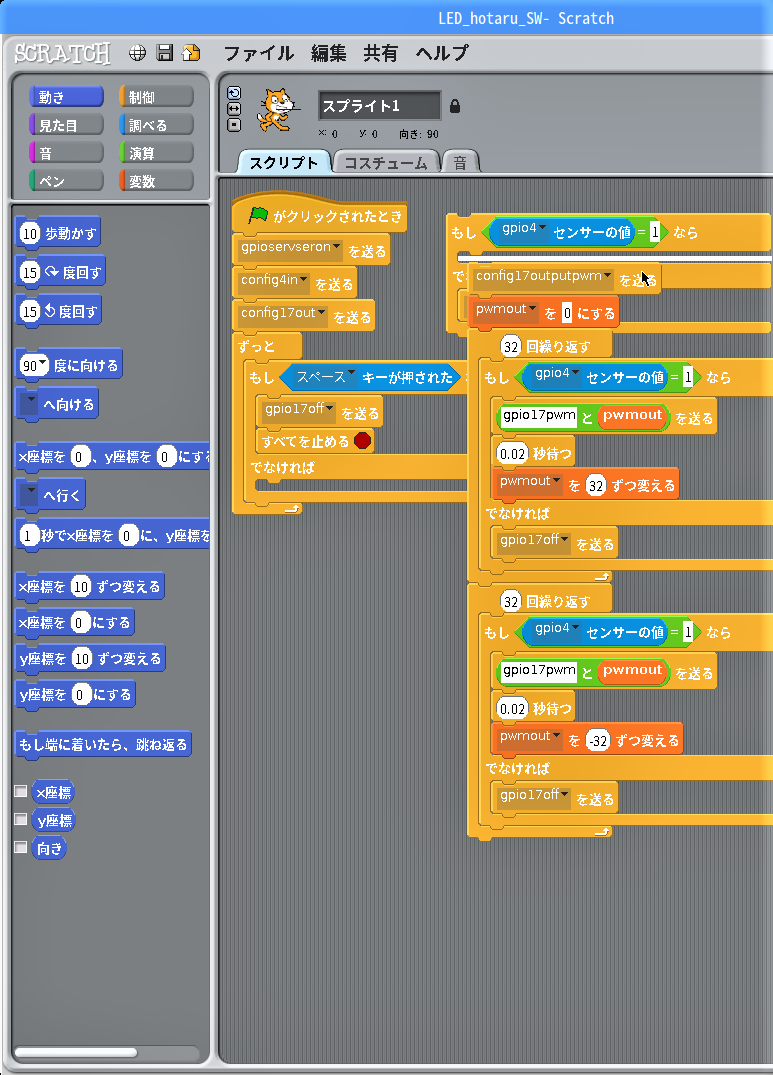Viewport: 773px width, 1075px height.
Task: Select the 見た目 block category
Action: point(66,125)
